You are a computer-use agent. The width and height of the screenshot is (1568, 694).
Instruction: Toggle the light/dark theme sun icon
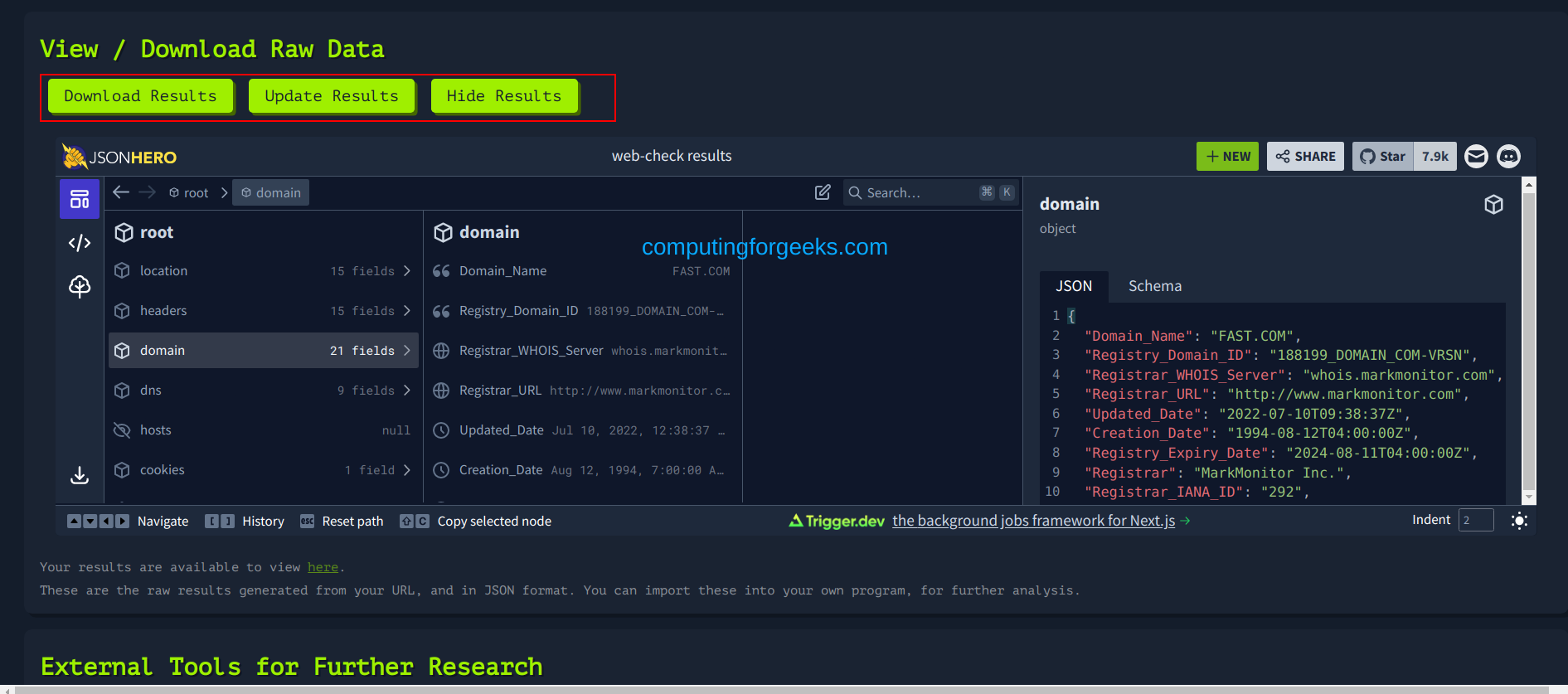coord(1519,521)
